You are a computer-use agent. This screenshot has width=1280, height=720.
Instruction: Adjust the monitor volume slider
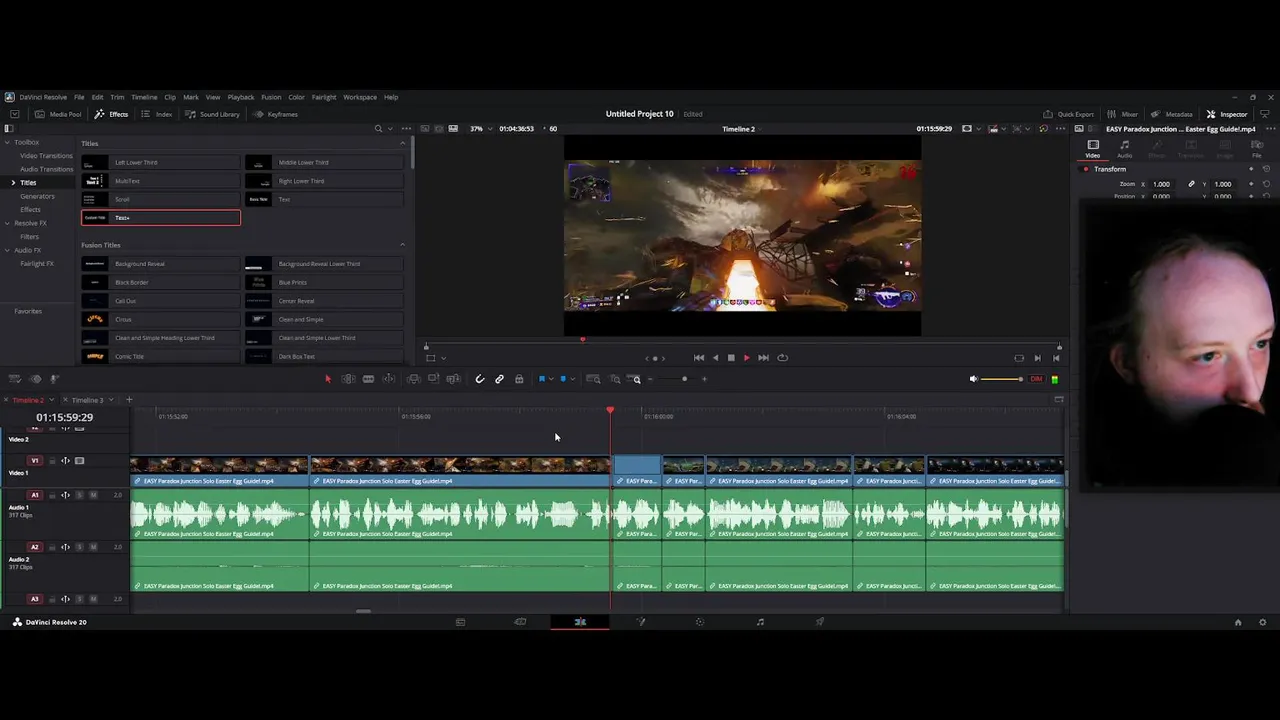[1002, 379]
